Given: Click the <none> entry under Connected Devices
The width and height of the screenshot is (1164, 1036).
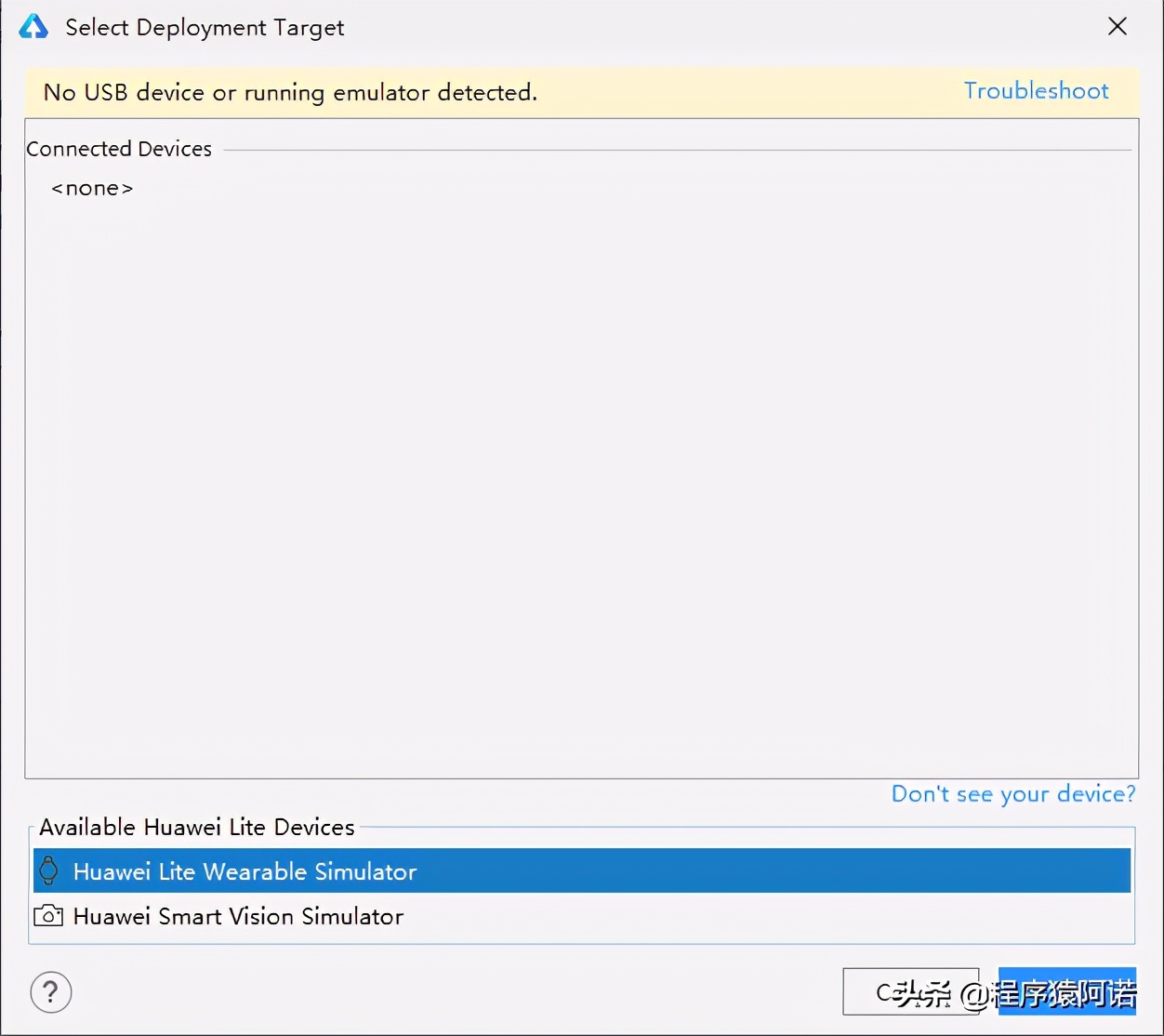Looking at the screenshot, I should [x=92, y=189].
